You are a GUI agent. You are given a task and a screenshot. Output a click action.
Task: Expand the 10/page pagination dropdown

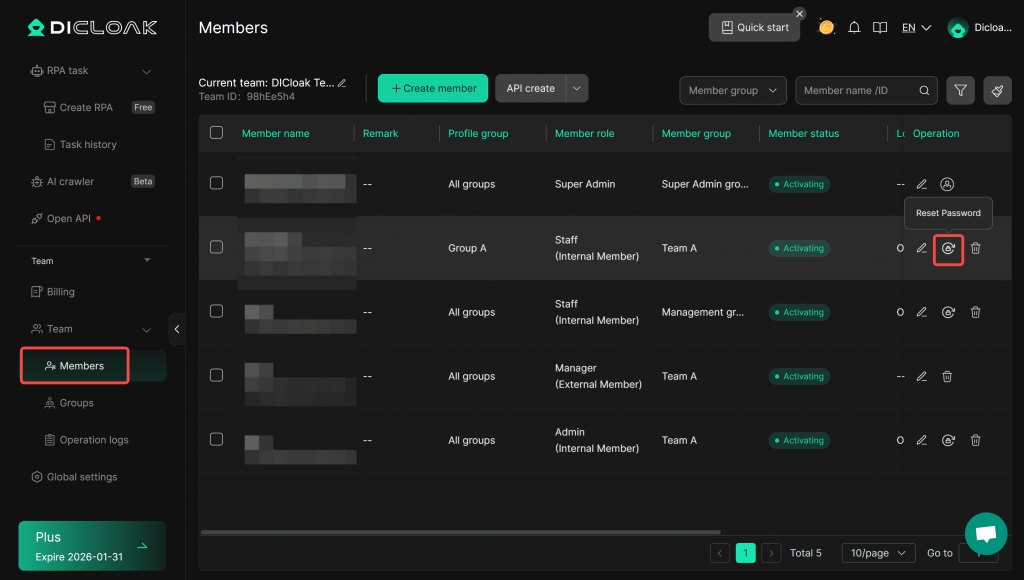877,553
